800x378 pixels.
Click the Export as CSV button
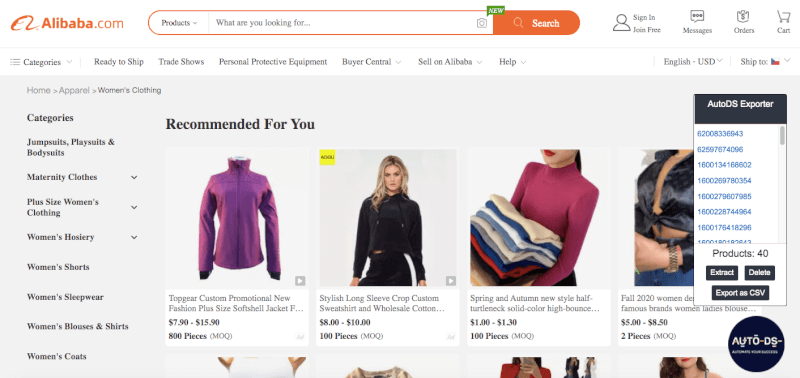click(740, 293)
